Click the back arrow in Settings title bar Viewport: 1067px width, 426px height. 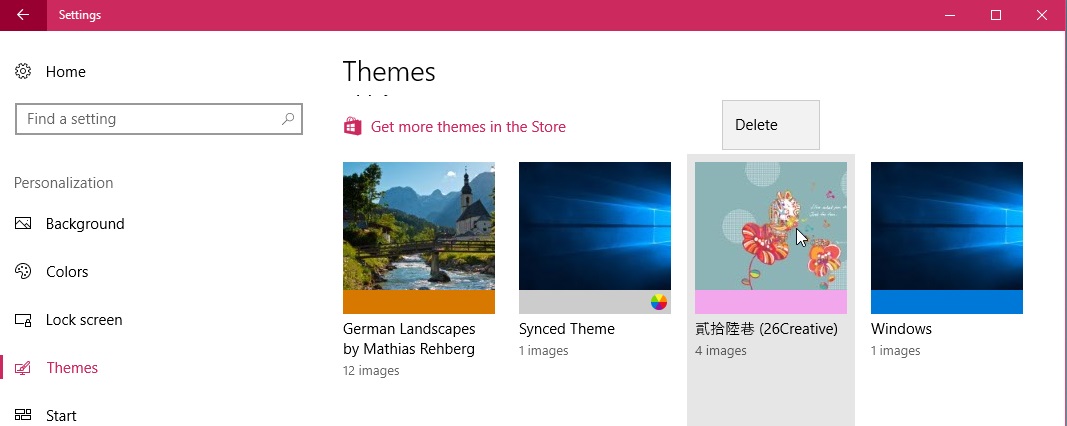click(23, 15)
